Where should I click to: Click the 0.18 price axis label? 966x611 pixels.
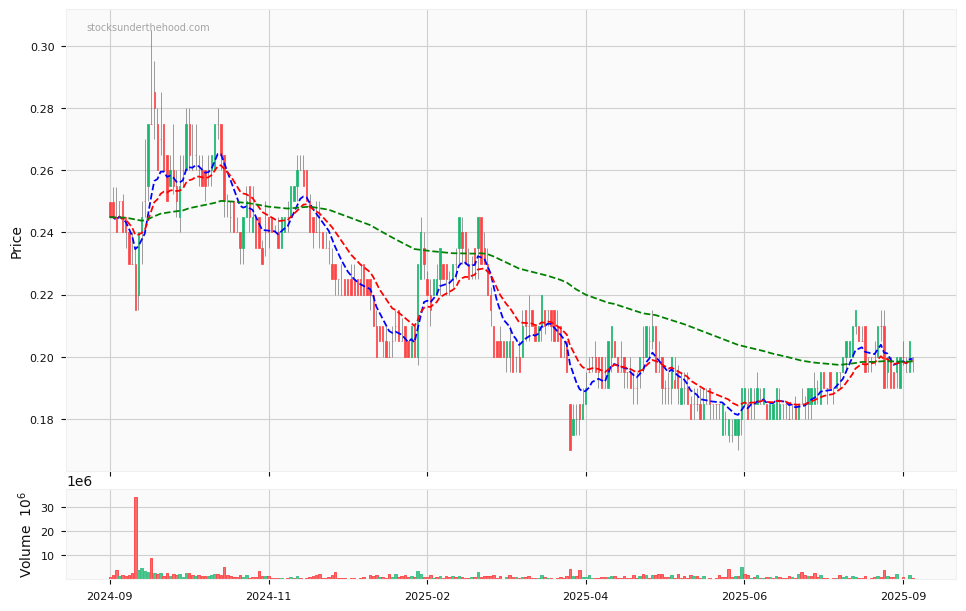43,420
